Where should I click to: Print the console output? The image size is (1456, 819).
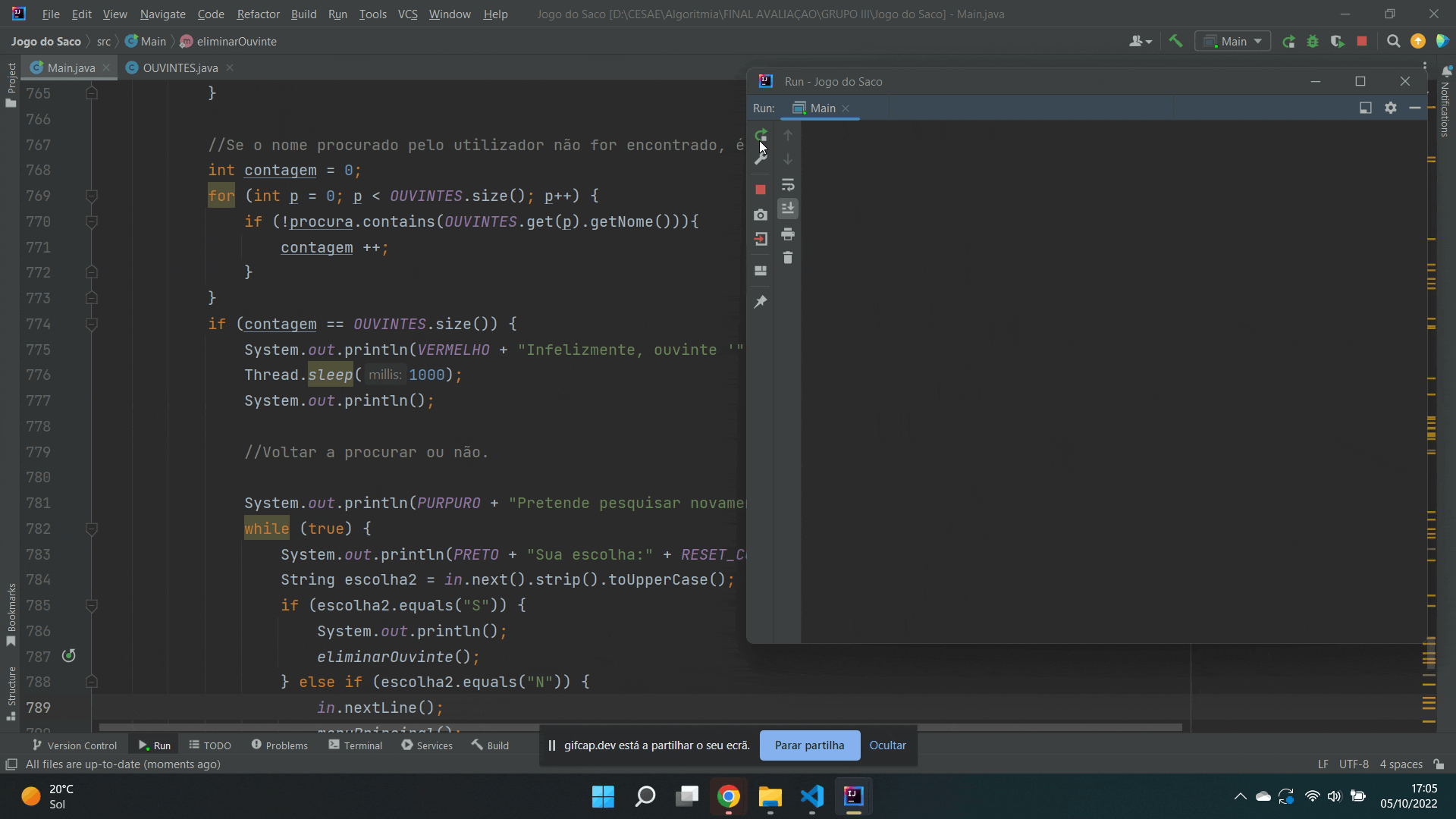789,234
